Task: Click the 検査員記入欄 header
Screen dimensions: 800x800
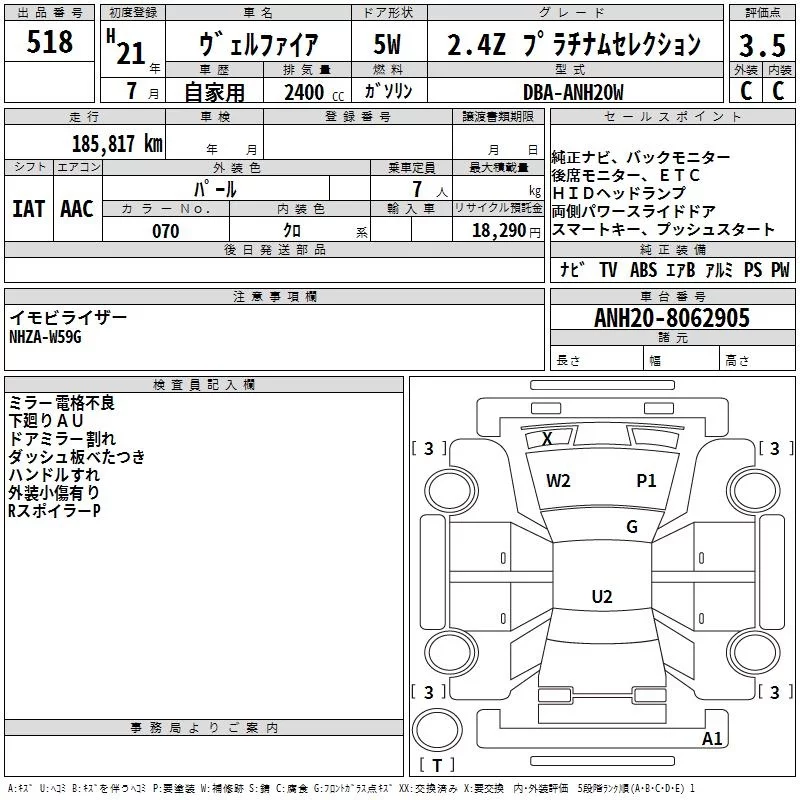Action: pyautogui.click(x=204, y=385)
